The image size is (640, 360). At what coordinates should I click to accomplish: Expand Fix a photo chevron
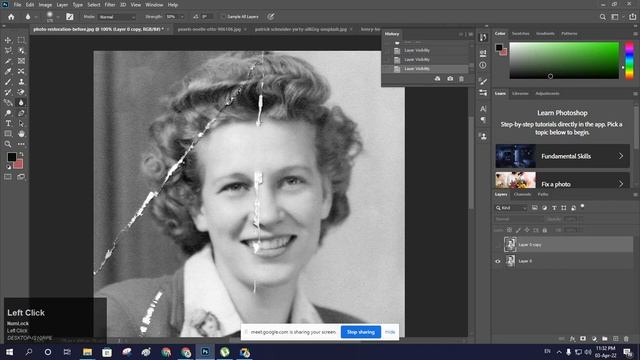(x=620, y=184)
